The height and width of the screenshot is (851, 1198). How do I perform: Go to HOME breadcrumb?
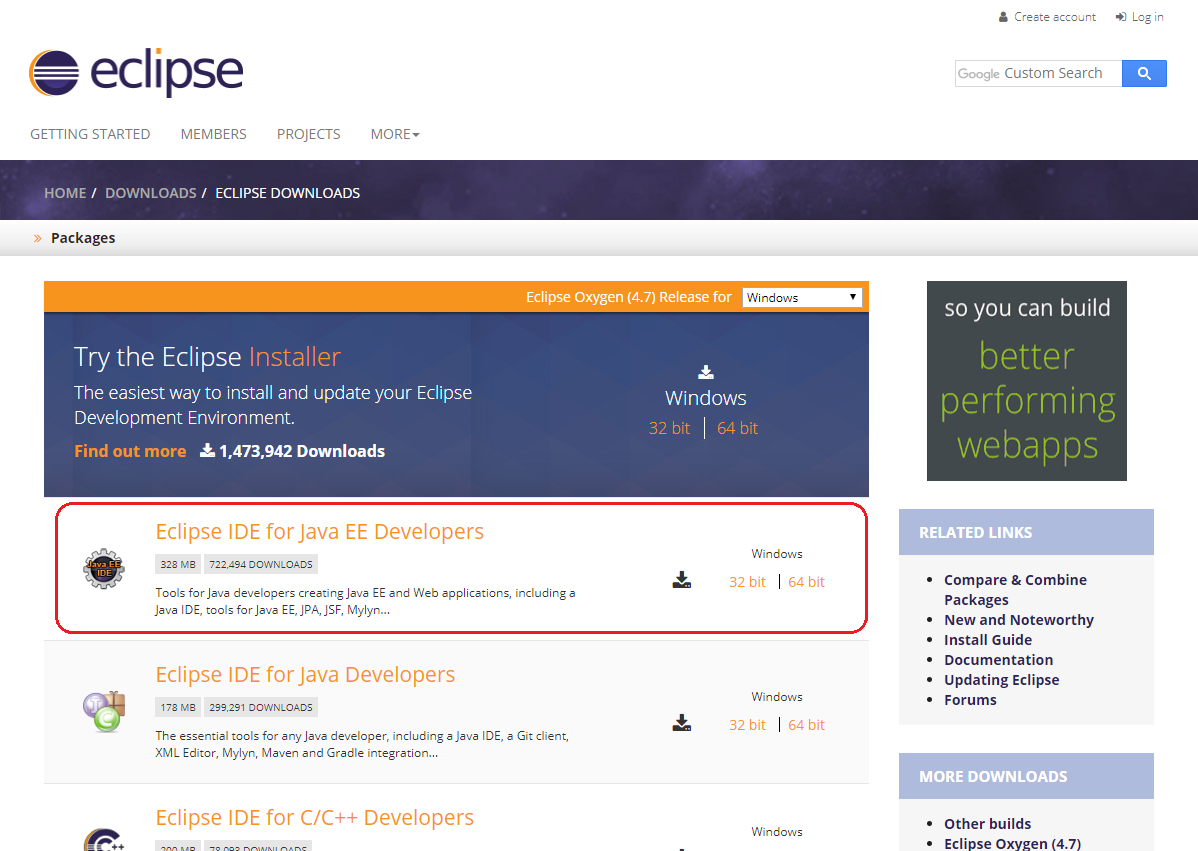point(65,193)
